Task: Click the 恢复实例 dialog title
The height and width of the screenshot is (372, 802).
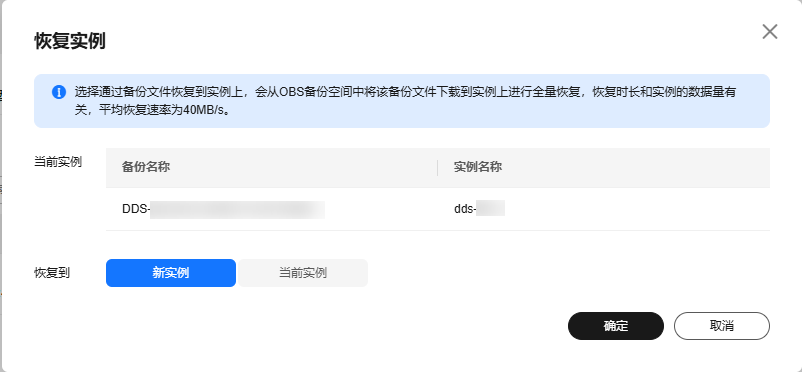Action: (70, 41)
